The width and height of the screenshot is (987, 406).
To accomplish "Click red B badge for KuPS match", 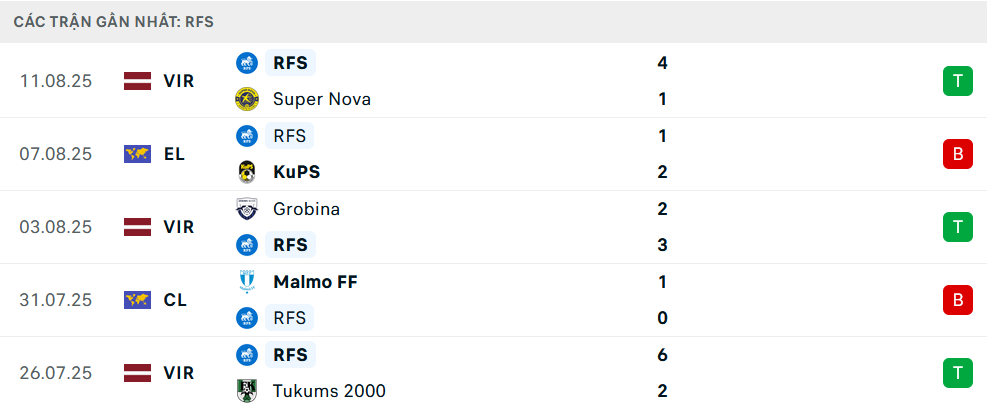I will point(957,154).
